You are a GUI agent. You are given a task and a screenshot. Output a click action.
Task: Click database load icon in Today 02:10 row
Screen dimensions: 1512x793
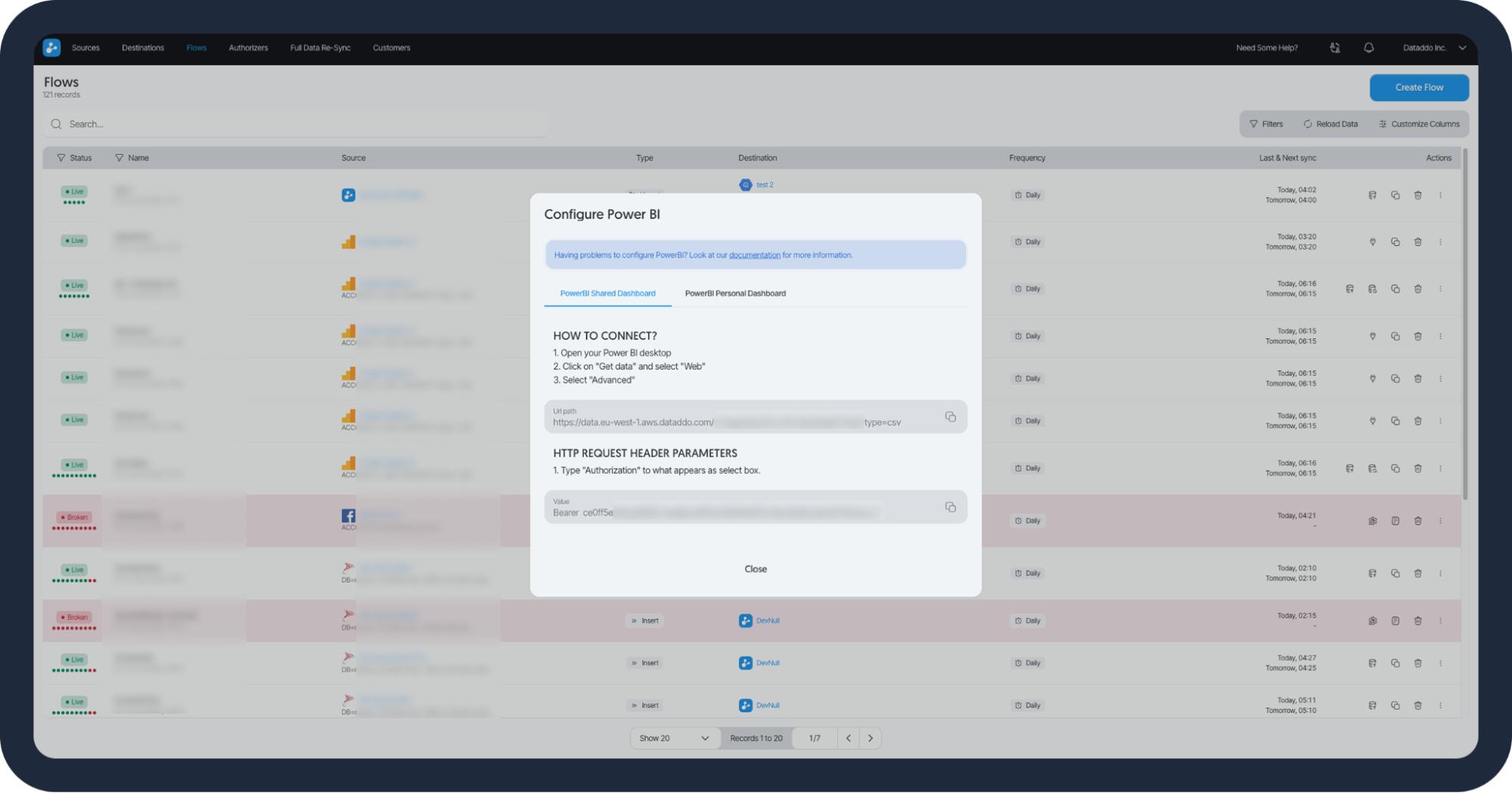pos(1372,574)
